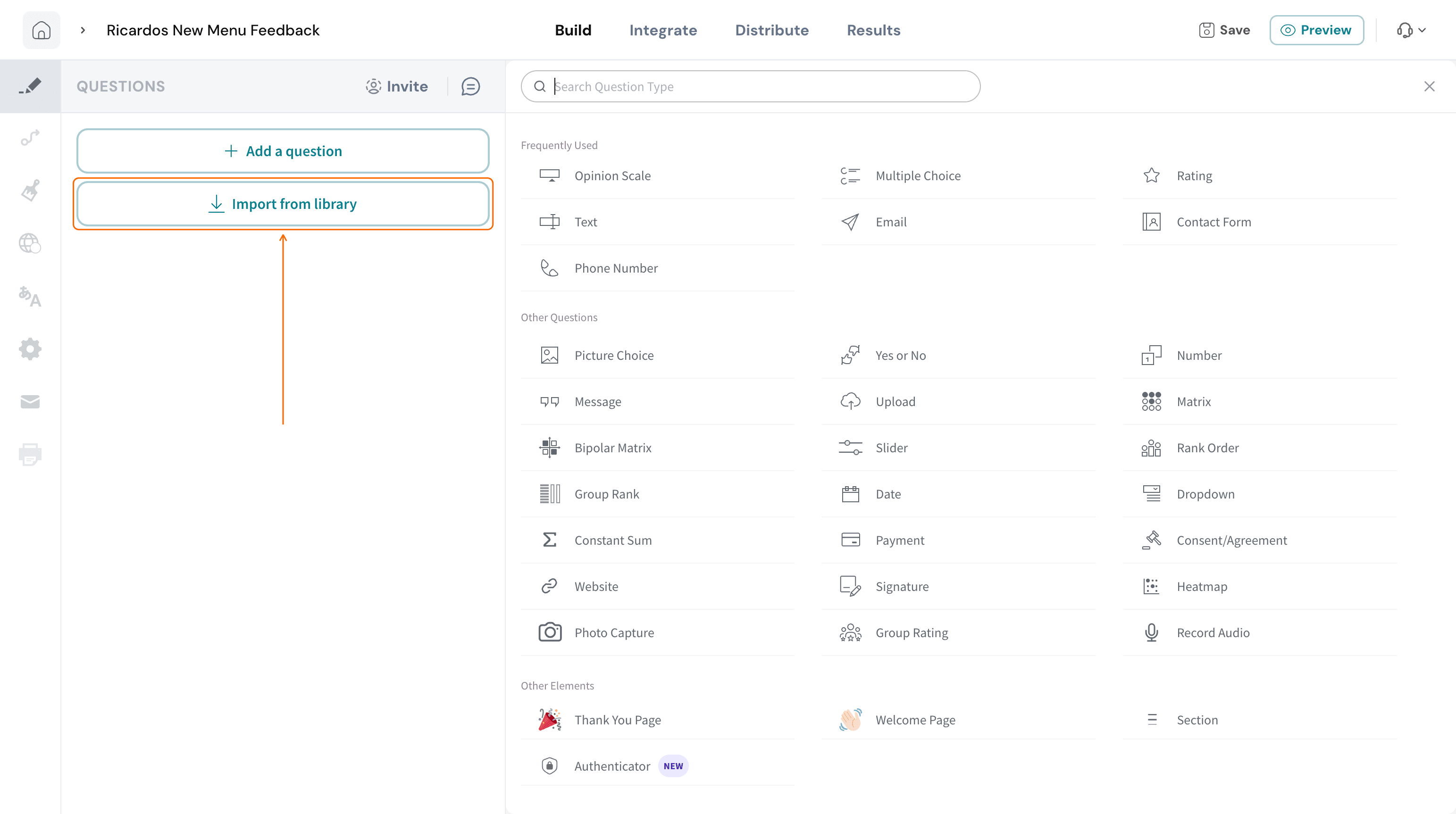Click the breadcrumb chevron arrow
Screen dimensions: 1456x814
coord(83,30)
